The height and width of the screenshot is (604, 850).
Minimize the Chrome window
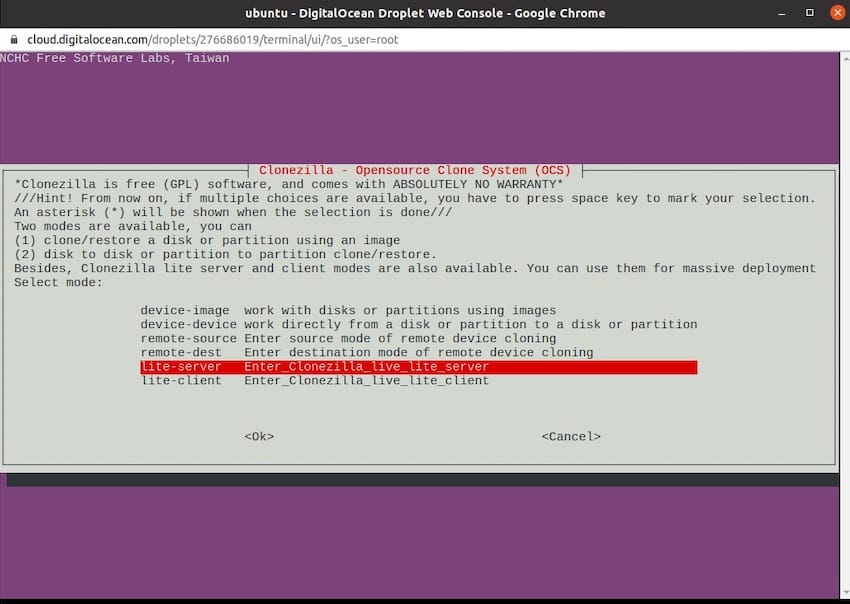(x=782, y=13)
